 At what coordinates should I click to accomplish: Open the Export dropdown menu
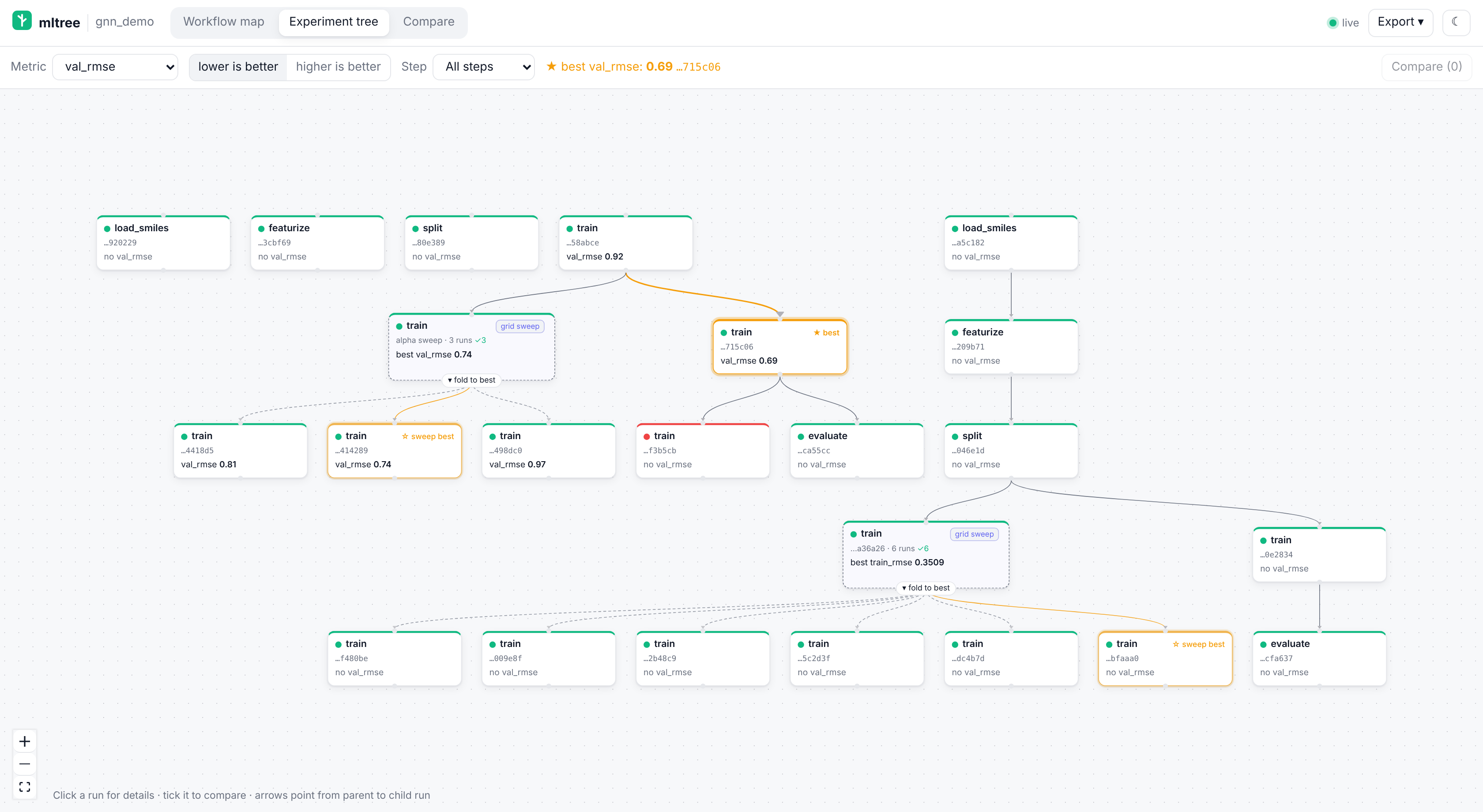(x=1400, y=22)
